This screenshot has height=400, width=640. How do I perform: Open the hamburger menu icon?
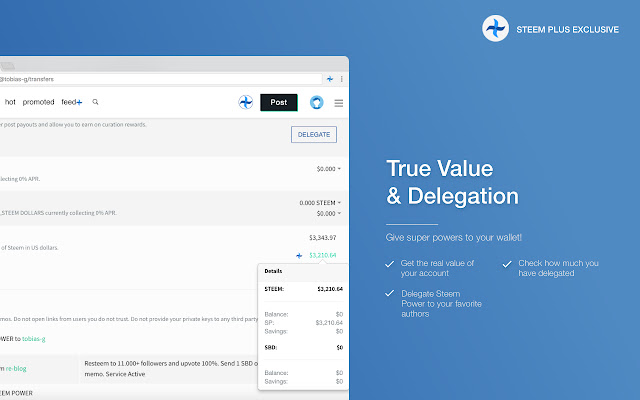(x=338, y=103)
